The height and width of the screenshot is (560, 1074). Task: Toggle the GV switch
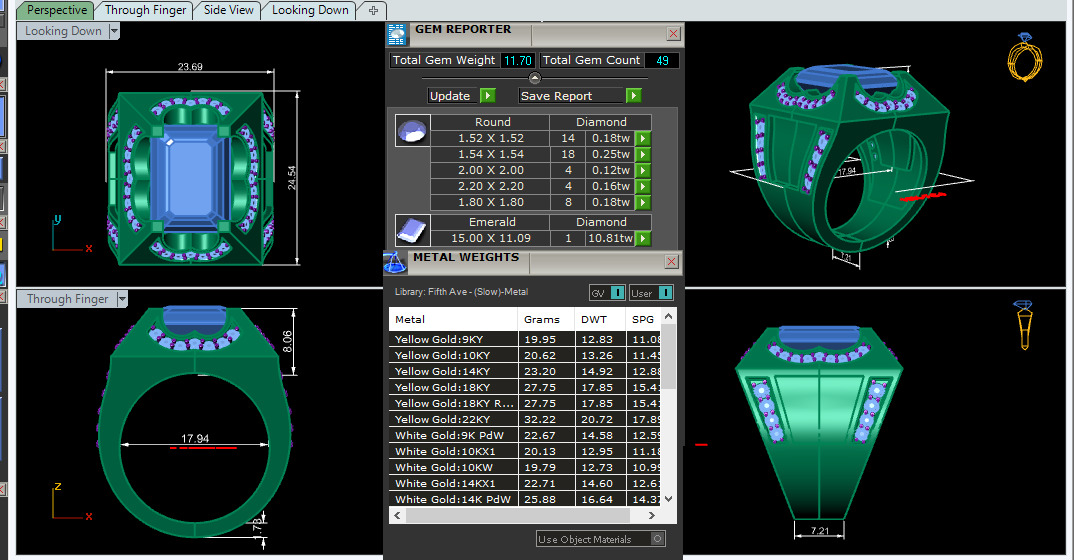click(x=617, y=293)
